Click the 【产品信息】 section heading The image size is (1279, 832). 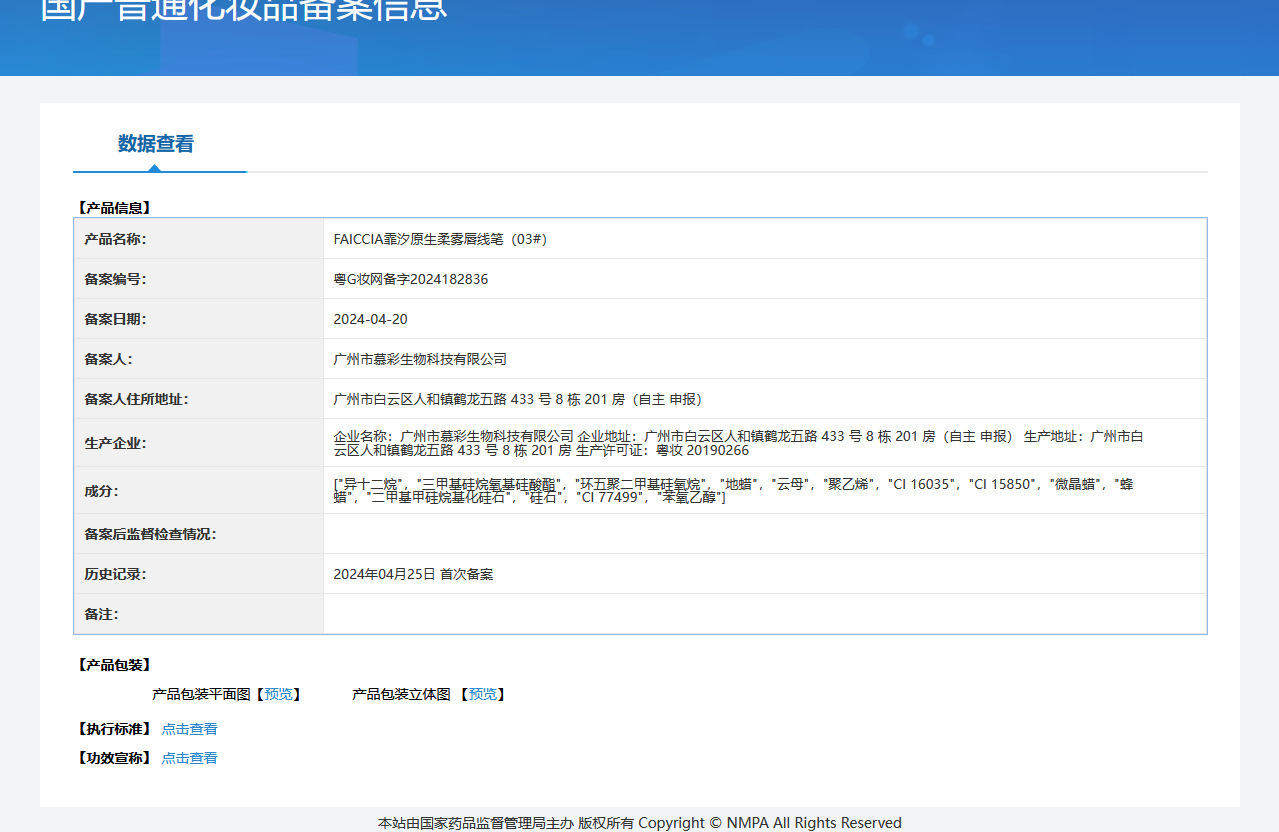coord(114,208)
